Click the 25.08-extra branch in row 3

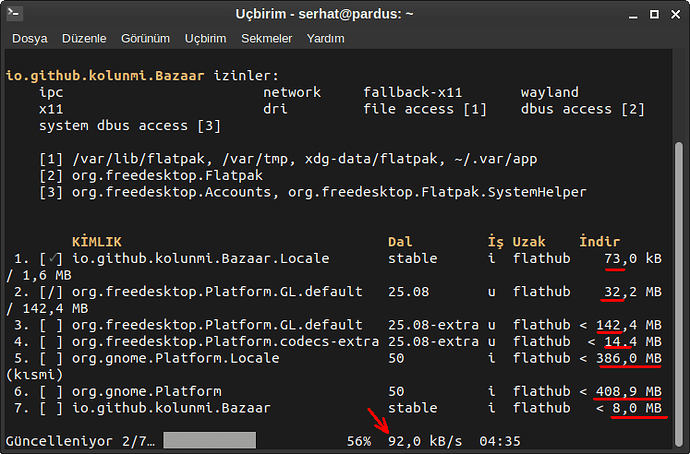coord(433,325)
